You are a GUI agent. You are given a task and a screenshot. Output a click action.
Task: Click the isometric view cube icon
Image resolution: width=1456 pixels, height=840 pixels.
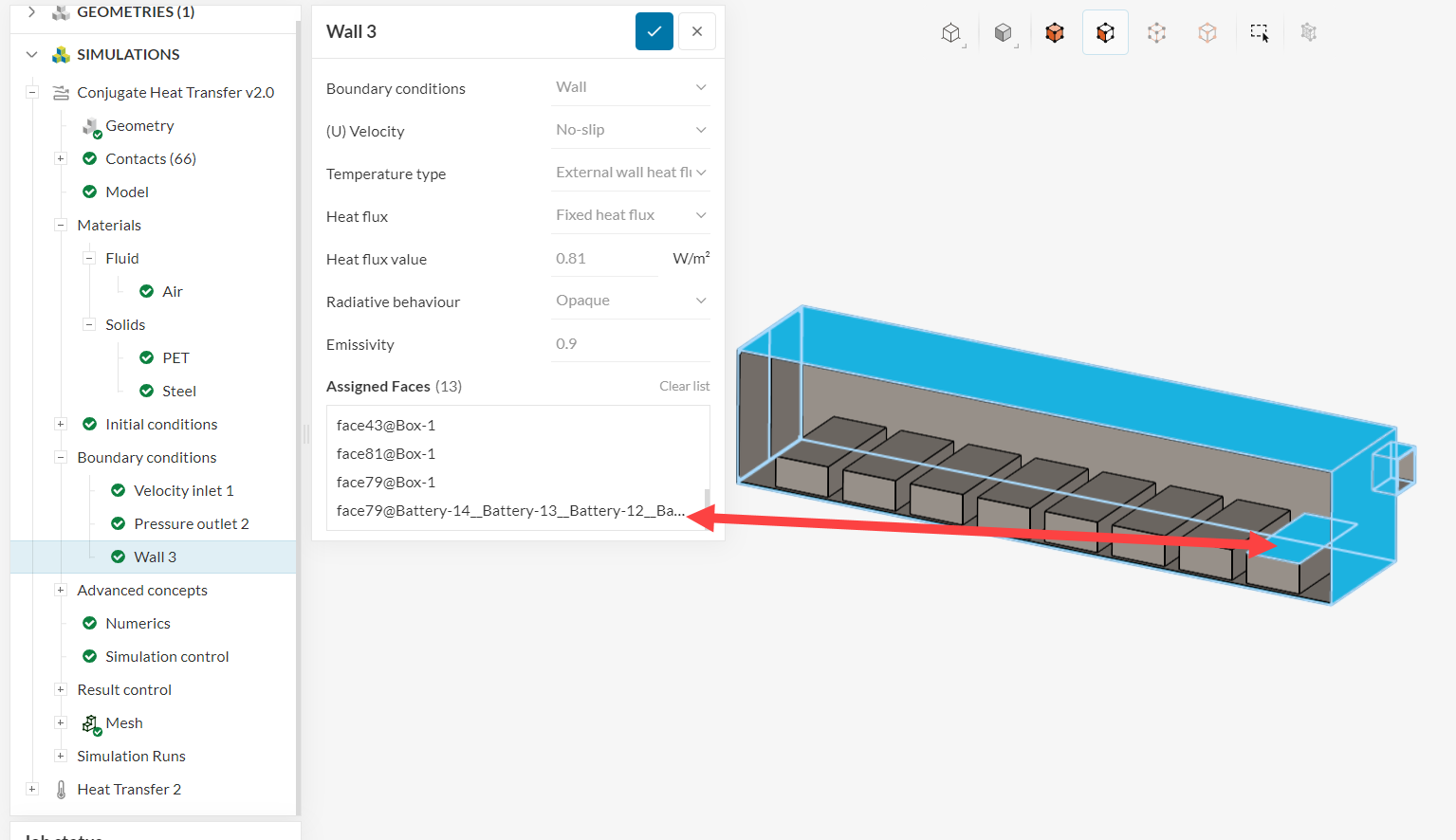click(x=952, y=31)
